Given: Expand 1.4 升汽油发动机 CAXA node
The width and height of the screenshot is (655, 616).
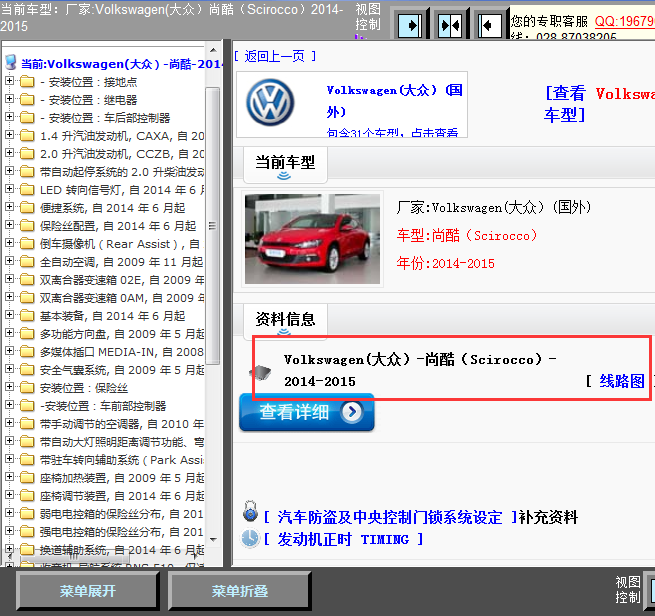Looking at the screenshot, I should pos(9,134).
